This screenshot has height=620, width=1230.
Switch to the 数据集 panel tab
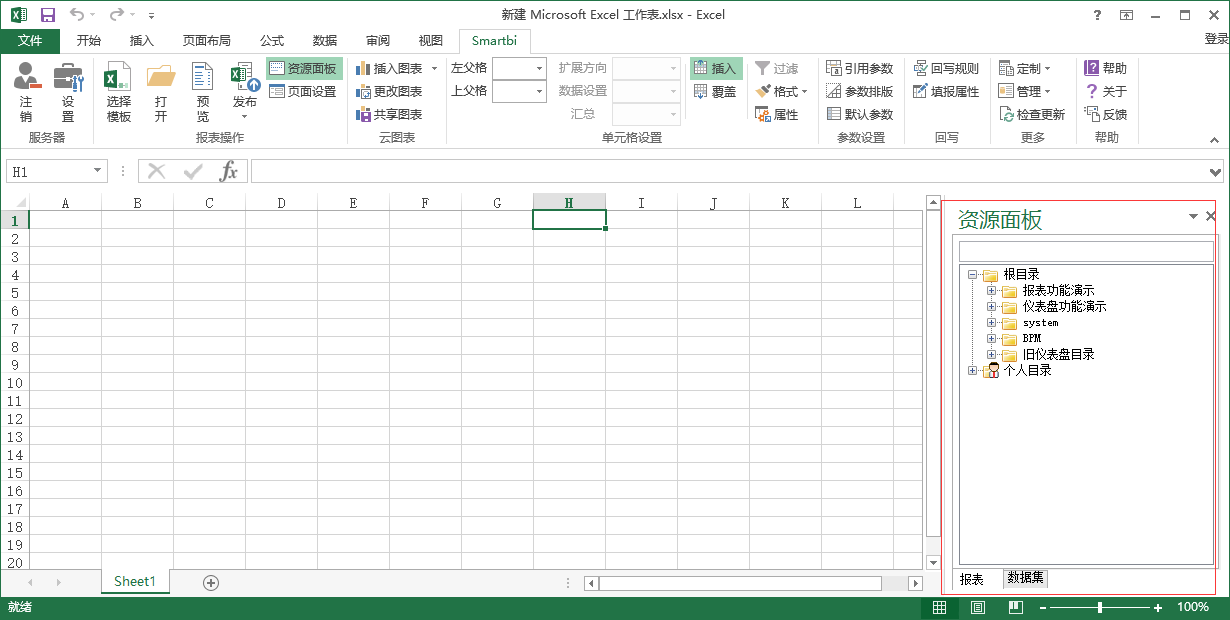(1026, 578)
